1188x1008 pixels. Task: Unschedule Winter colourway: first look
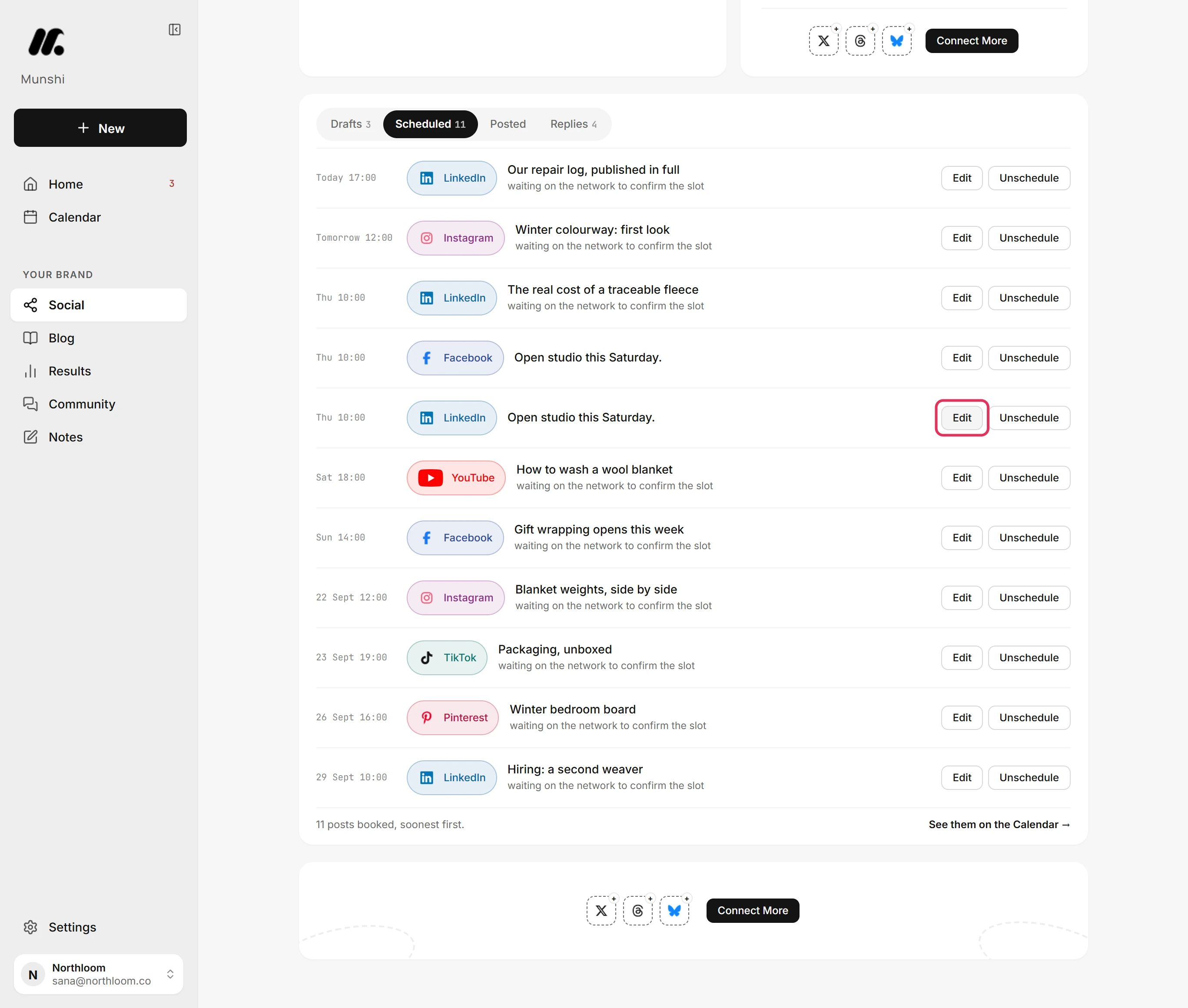point(1029,238)
